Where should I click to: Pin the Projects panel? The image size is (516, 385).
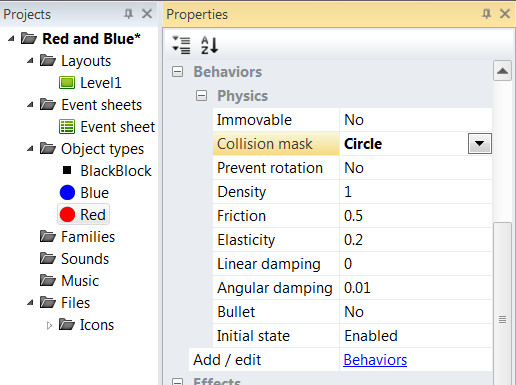(128, 14)
